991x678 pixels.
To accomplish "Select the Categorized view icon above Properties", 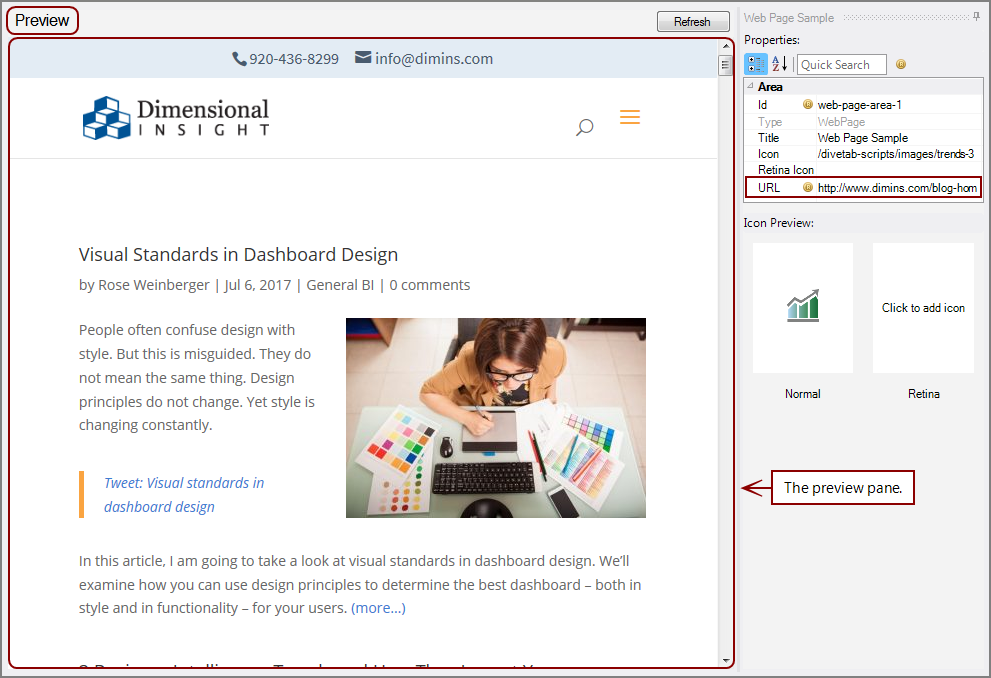I will click(755, 64).
